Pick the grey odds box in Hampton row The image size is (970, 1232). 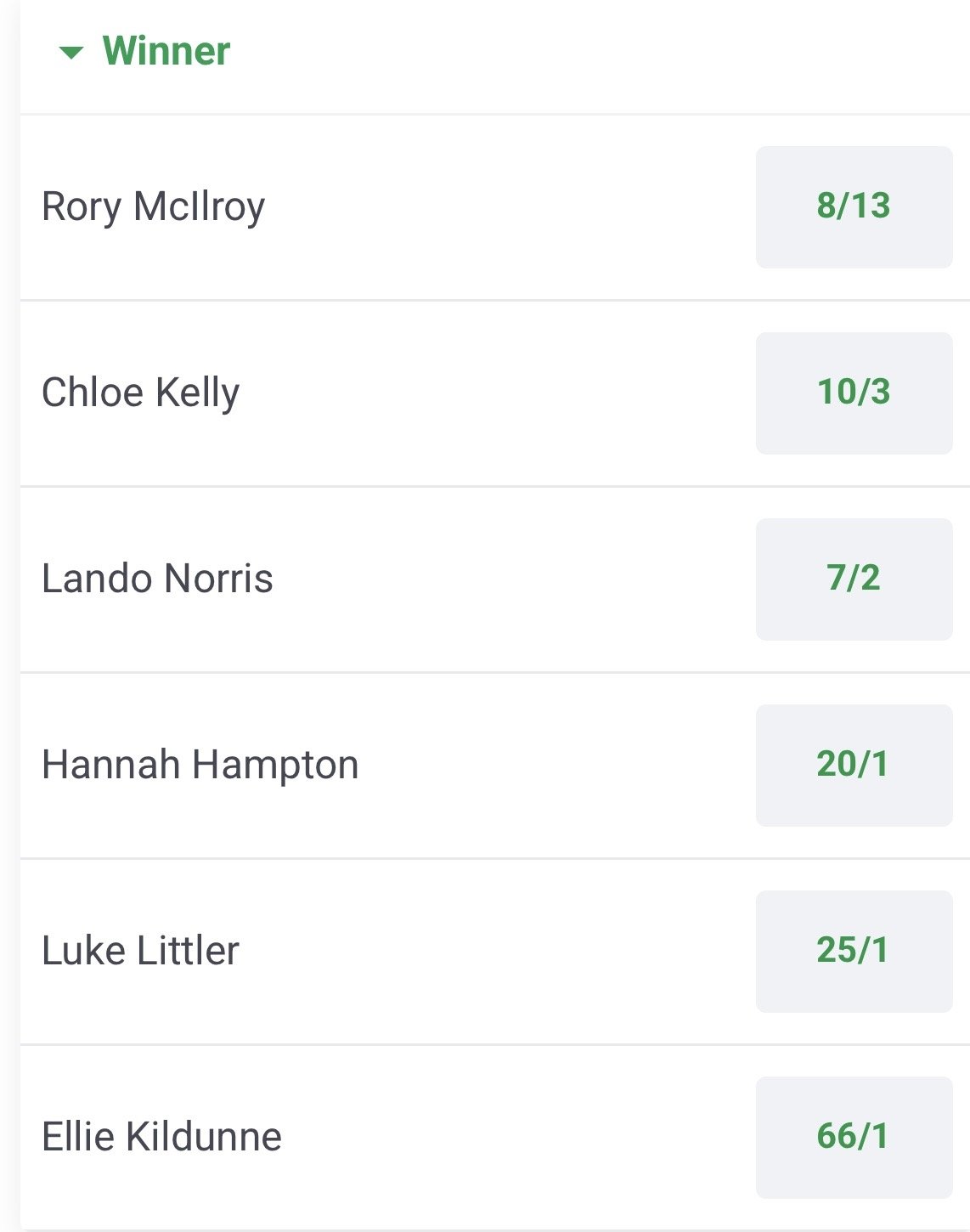[x=854, y=766]
